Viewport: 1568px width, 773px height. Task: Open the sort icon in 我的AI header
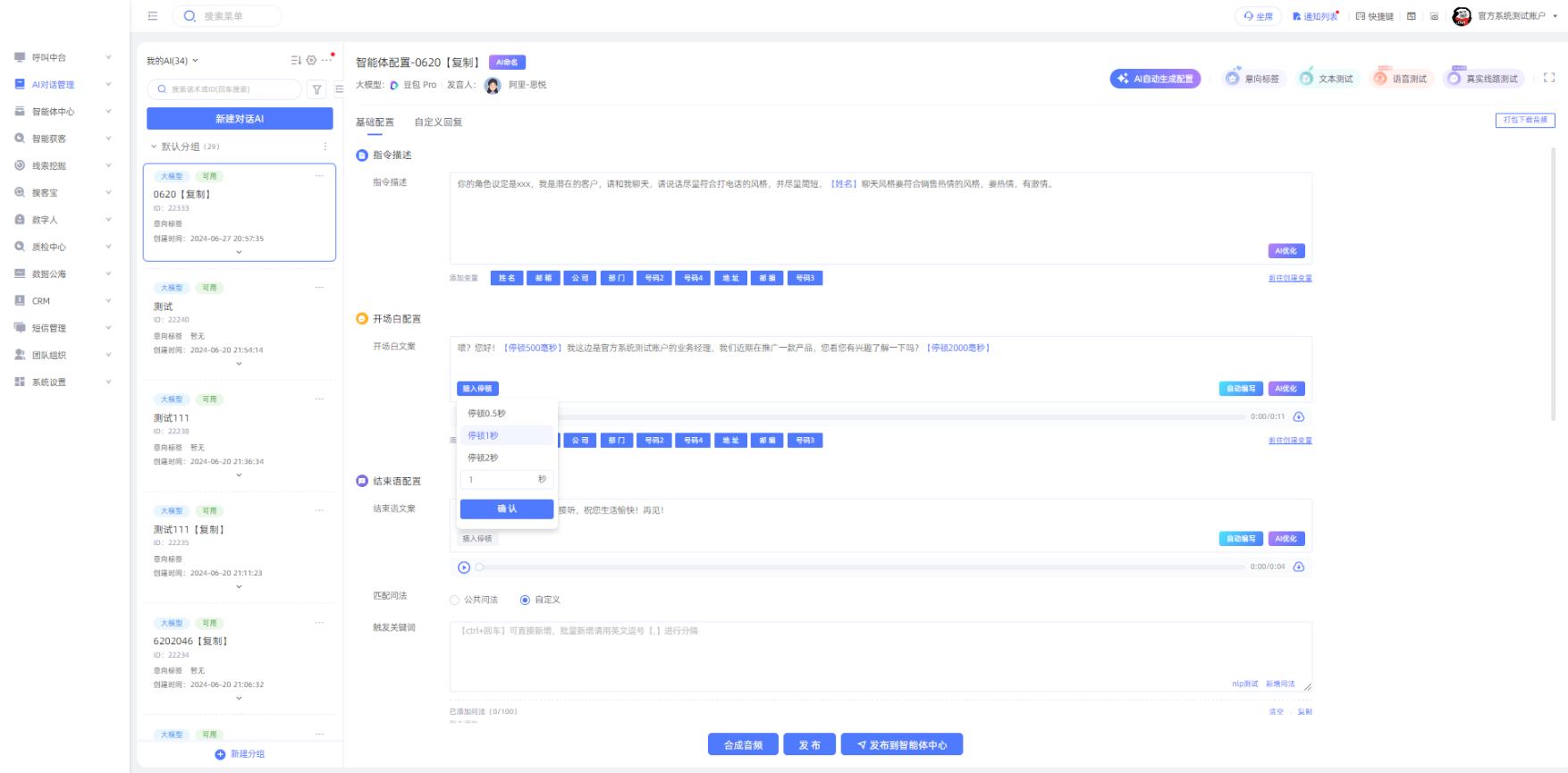pos(296,61)
